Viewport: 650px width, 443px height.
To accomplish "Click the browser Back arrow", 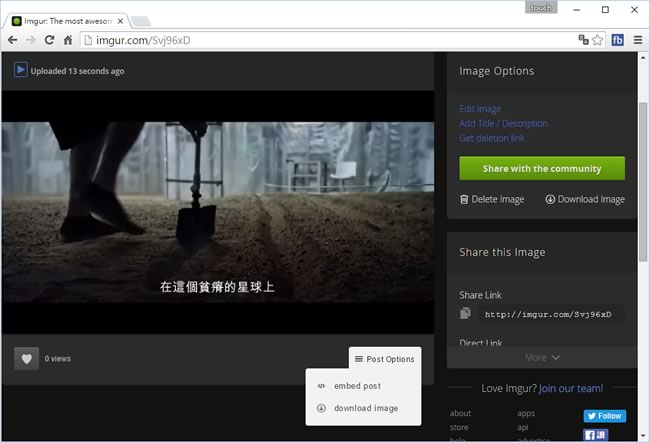I will tap(12, 40).
